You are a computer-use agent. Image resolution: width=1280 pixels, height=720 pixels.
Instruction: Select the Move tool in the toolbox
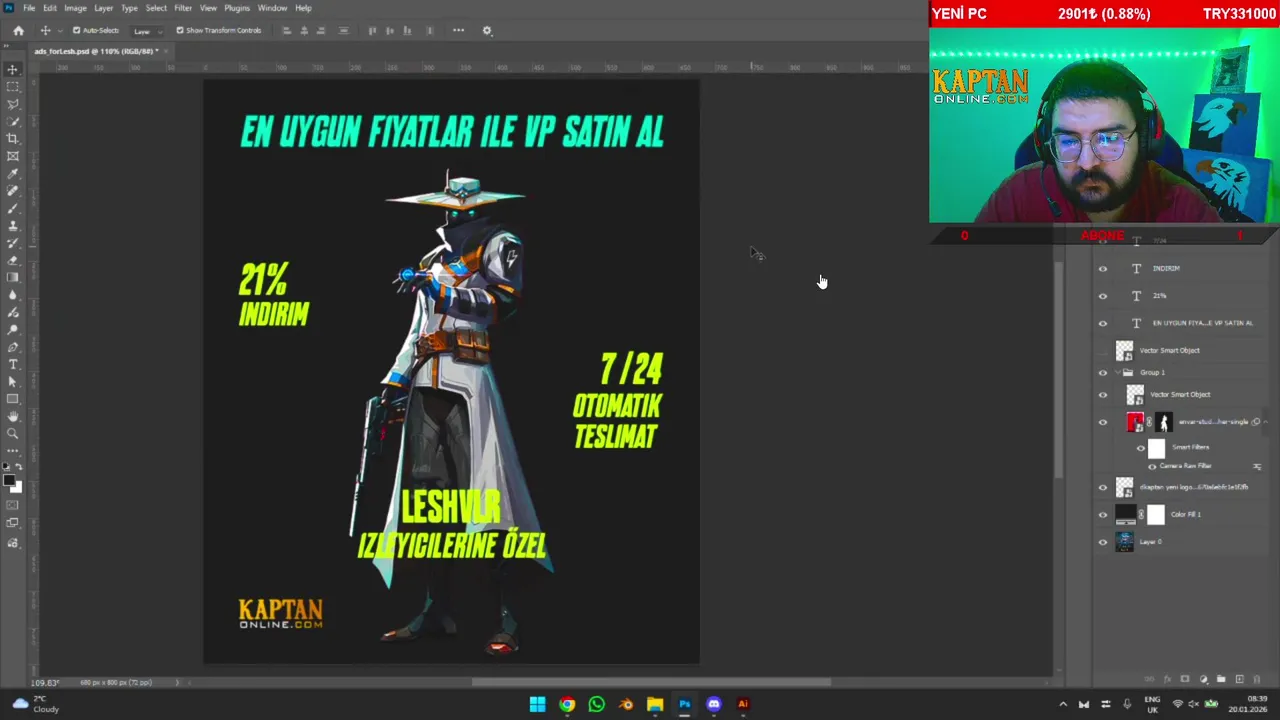13,69
